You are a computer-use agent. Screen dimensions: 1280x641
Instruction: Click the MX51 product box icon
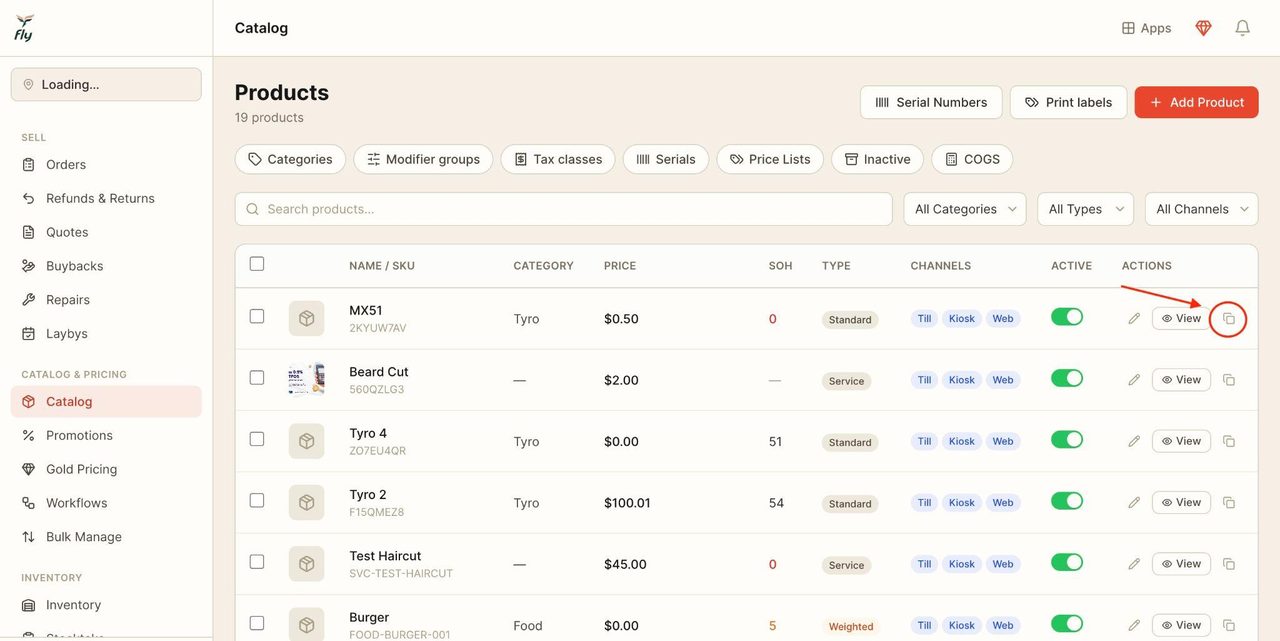click(x=307, y=319)
